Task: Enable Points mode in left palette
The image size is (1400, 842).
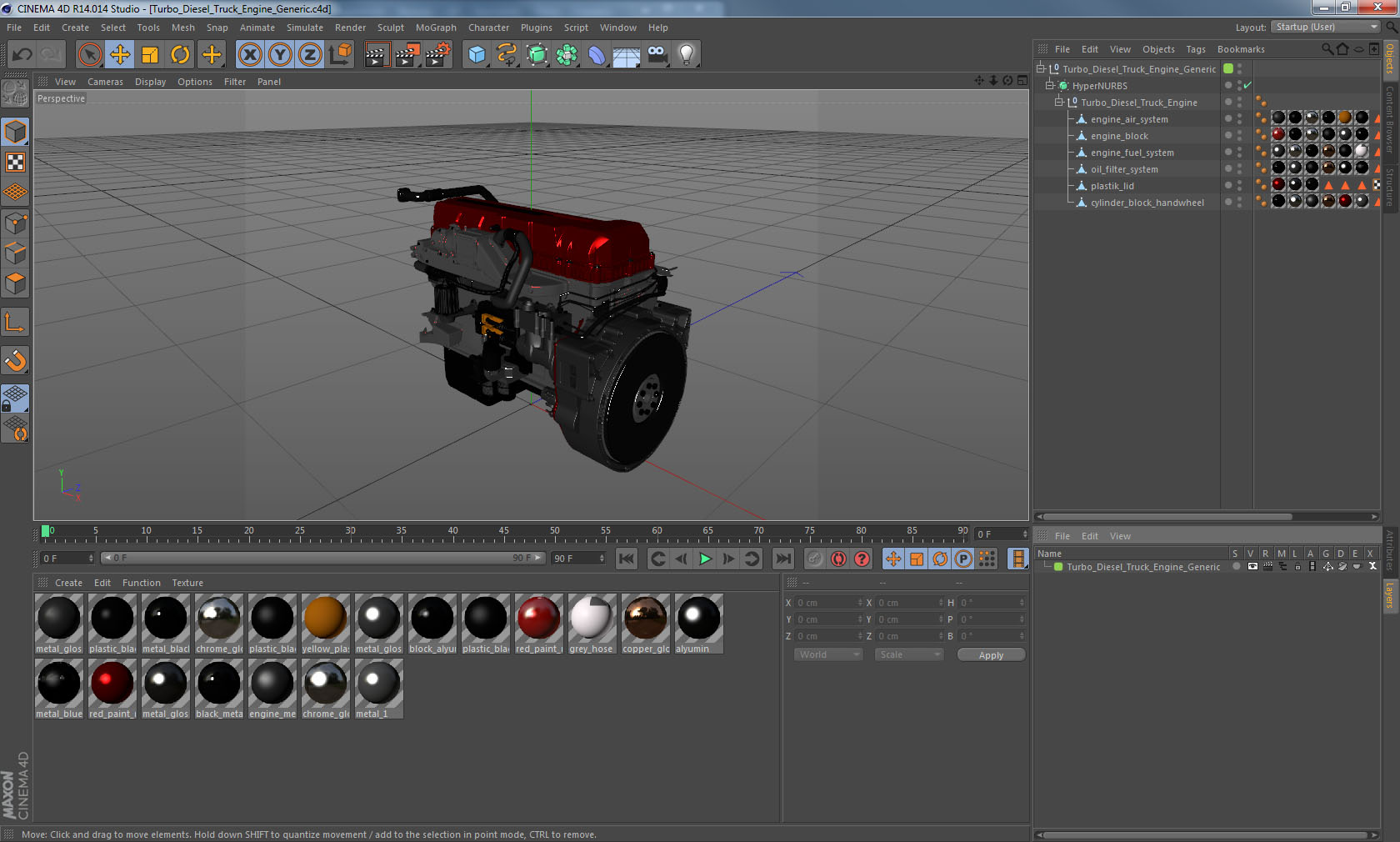Action: 16,223
